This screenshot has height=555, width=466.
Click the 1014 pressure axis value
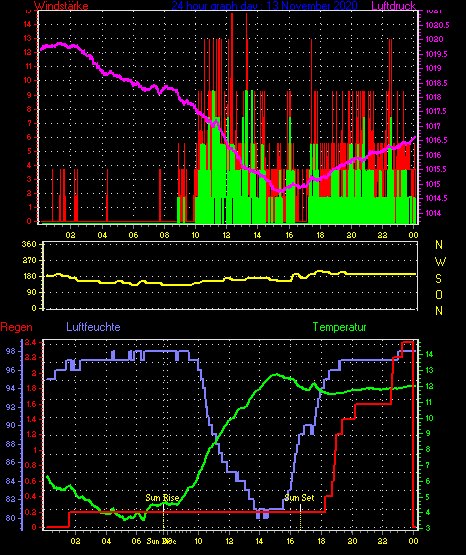pos(433,213)
